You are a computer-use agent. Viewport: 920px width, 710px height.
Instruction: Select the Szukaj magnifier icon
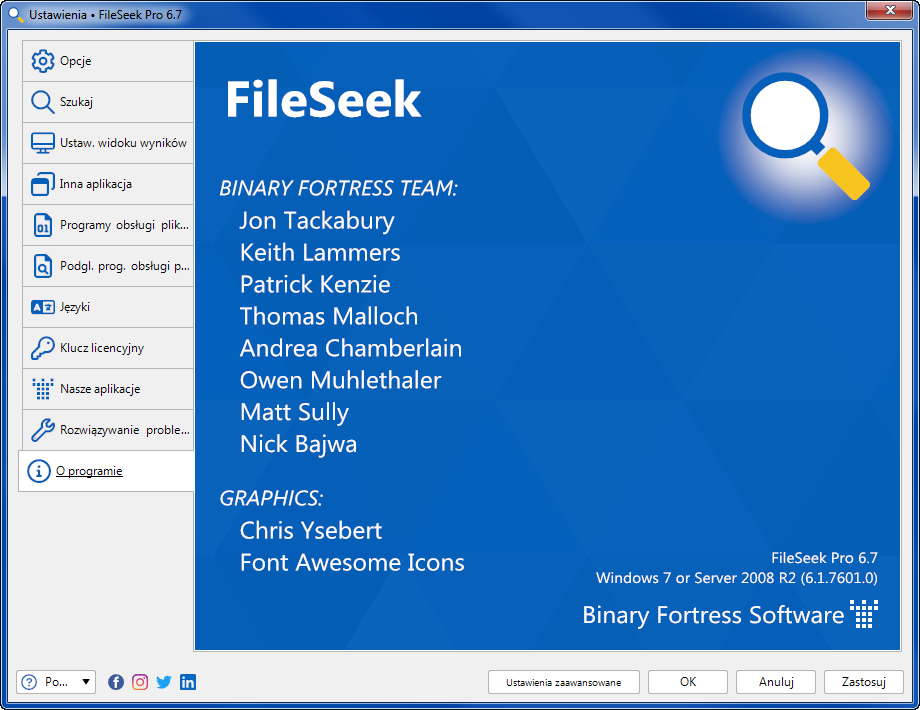tap(43, 102)
